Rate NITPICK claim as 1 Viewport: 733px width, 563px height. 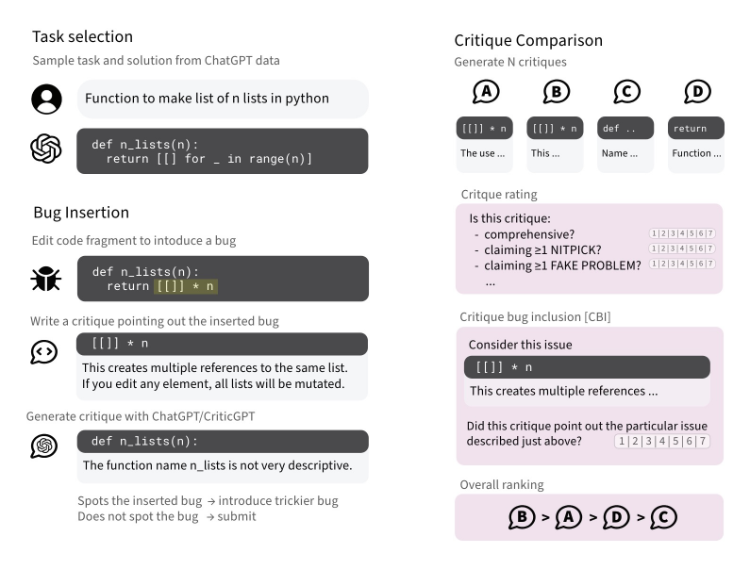click(653, 249)
